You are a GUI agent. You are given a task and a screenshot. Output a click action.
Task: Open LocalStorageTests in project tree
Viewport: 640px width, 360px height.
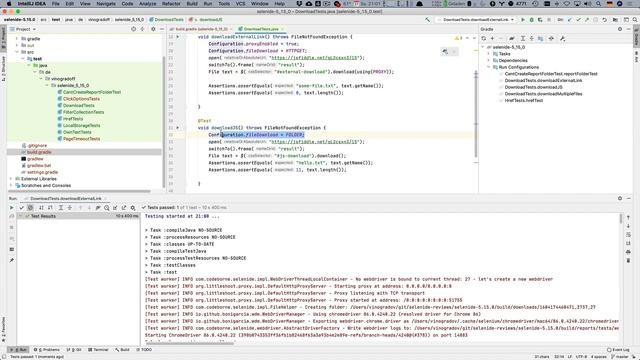click(x=81, y=125)
